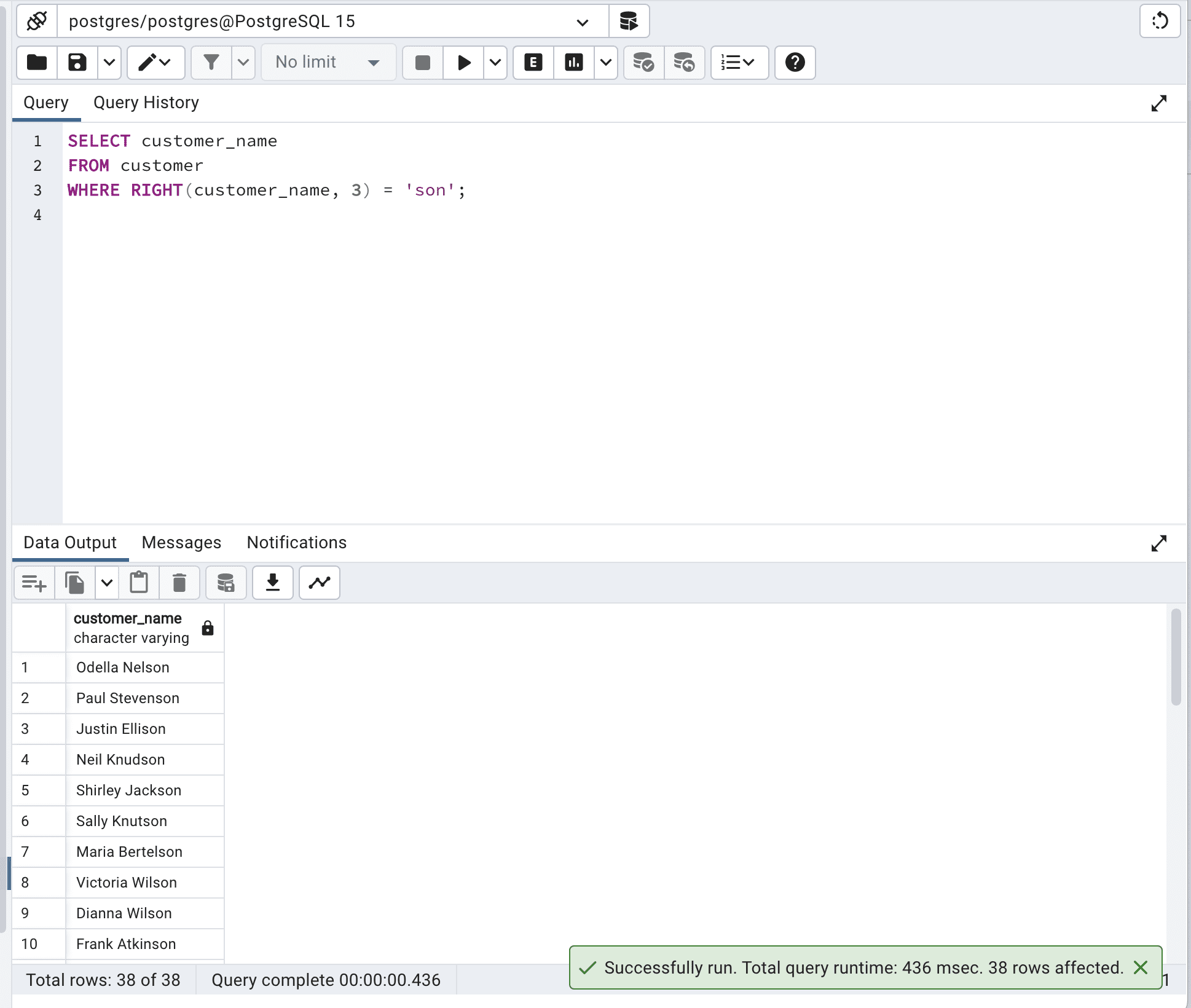Click the Save Data Changes icon

coord(226,582)
